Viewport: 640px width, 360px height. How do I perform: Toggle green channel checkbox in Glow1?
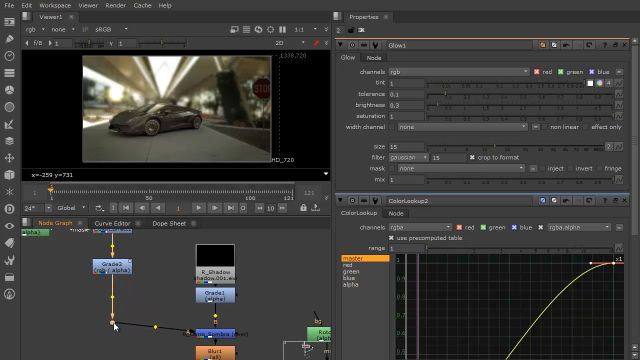(561, 72)
